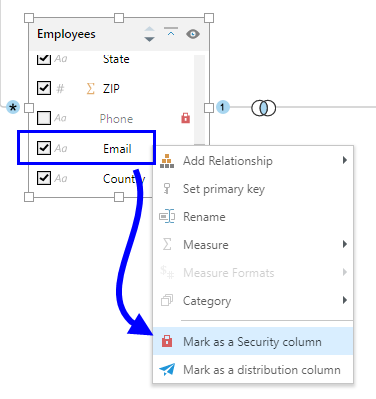
Task: Click the join circles icon on relationship line
Action: pos(263,108)
